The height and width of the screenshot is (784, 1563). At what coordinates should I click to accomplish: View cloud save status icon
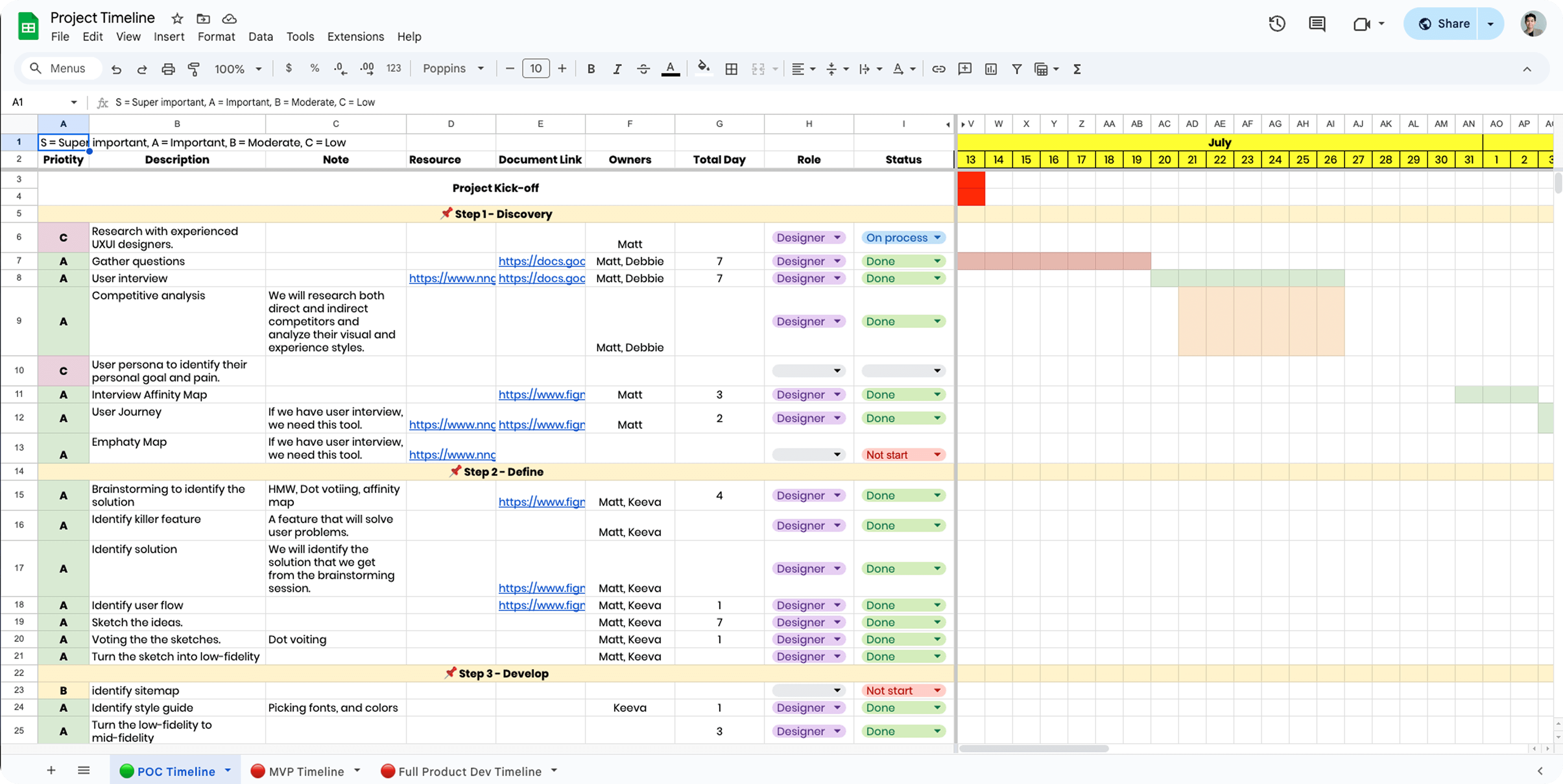[229, 19]
